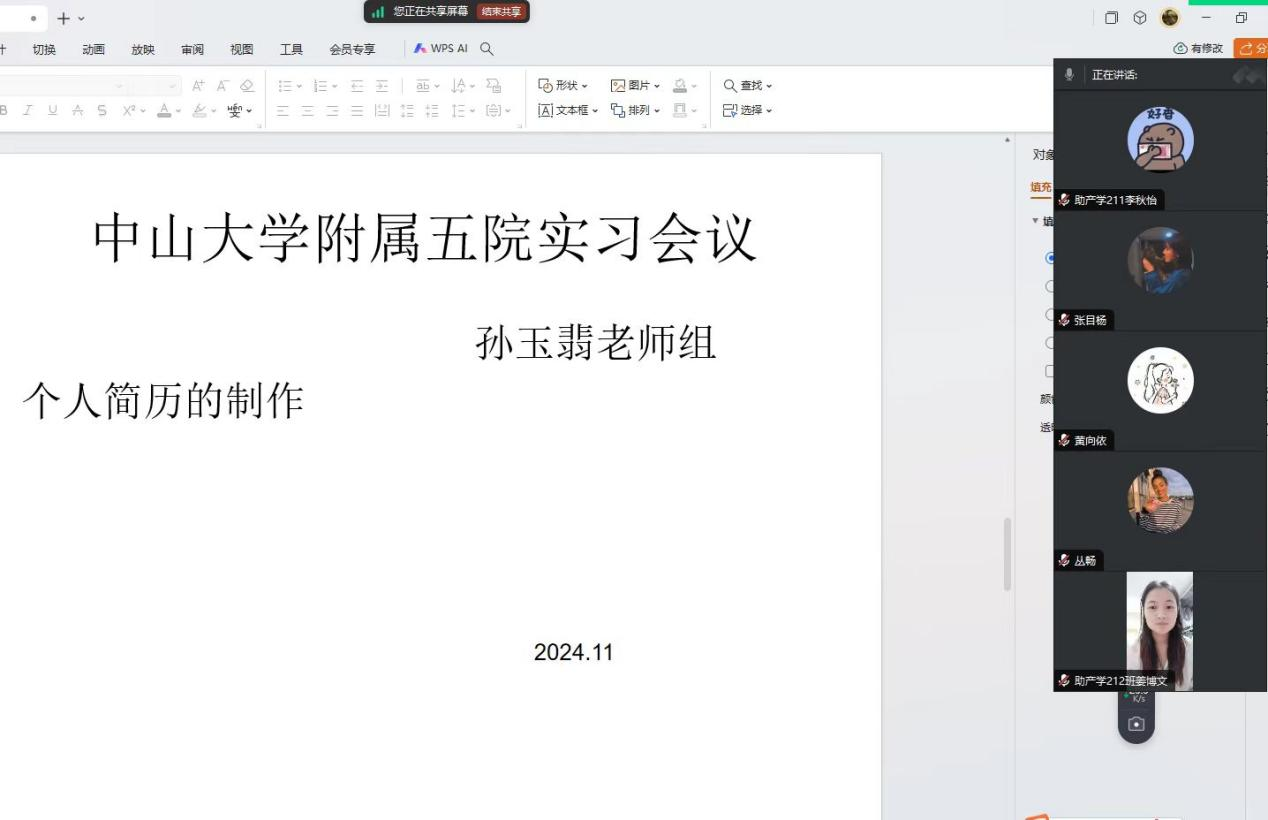
Task: Click the screenshot camera icon
Action: point(1136,724)
